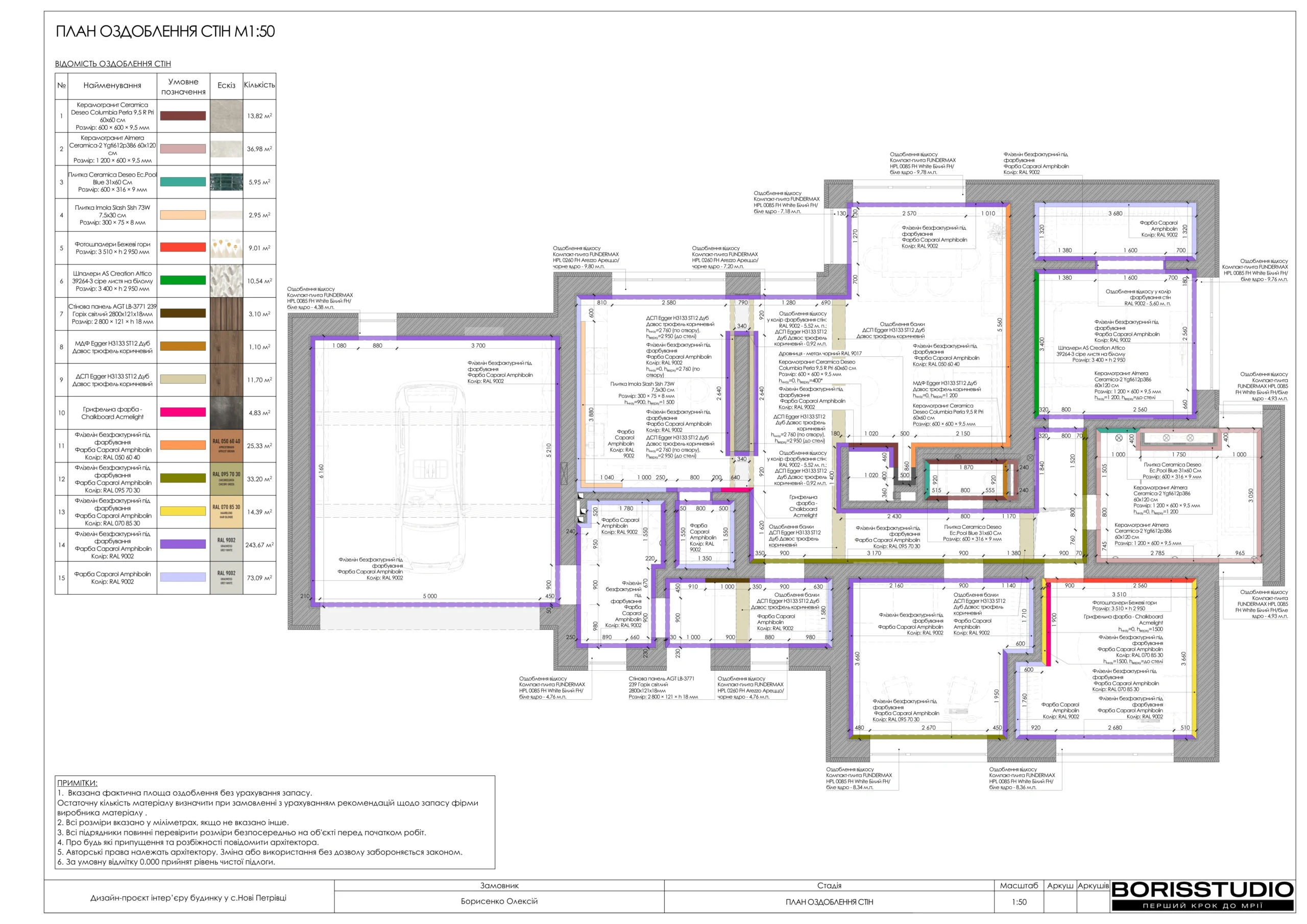Click the 'ПЛАН ОЗДОБЛЕННЯ СТІН М1:50' heading
The height and width of the screenshot is (924, 1307).
[x=165, y=32]
